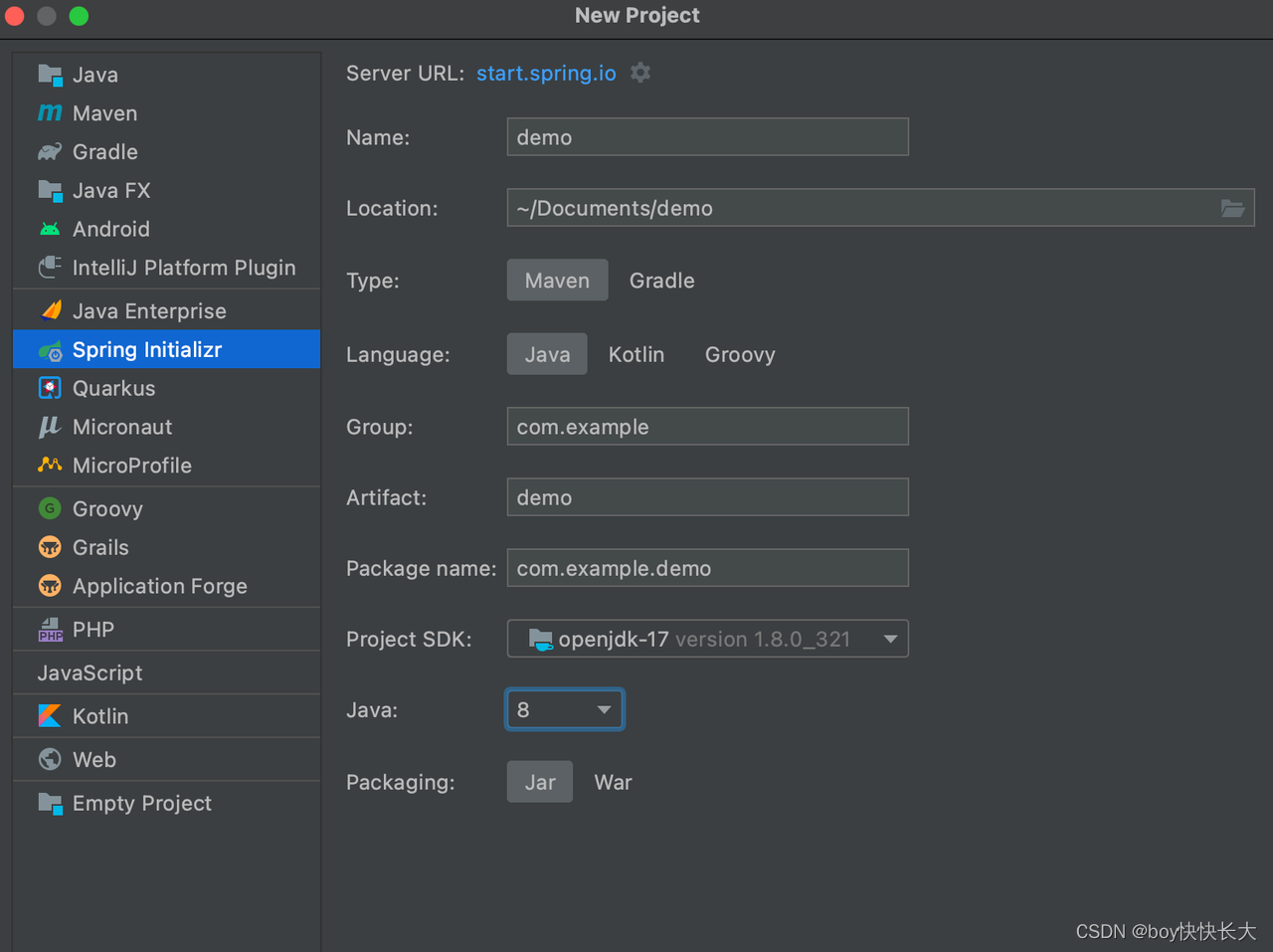Click the Quarkus icon in sidebar

coord(50,388)
